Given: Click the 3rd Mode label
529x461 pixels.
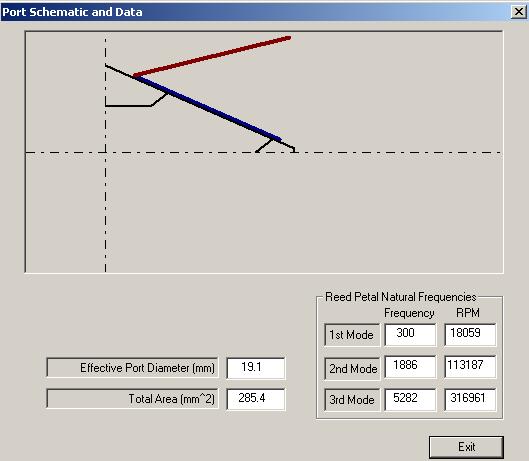Looking at the screenshot, I should coord(352,400).
